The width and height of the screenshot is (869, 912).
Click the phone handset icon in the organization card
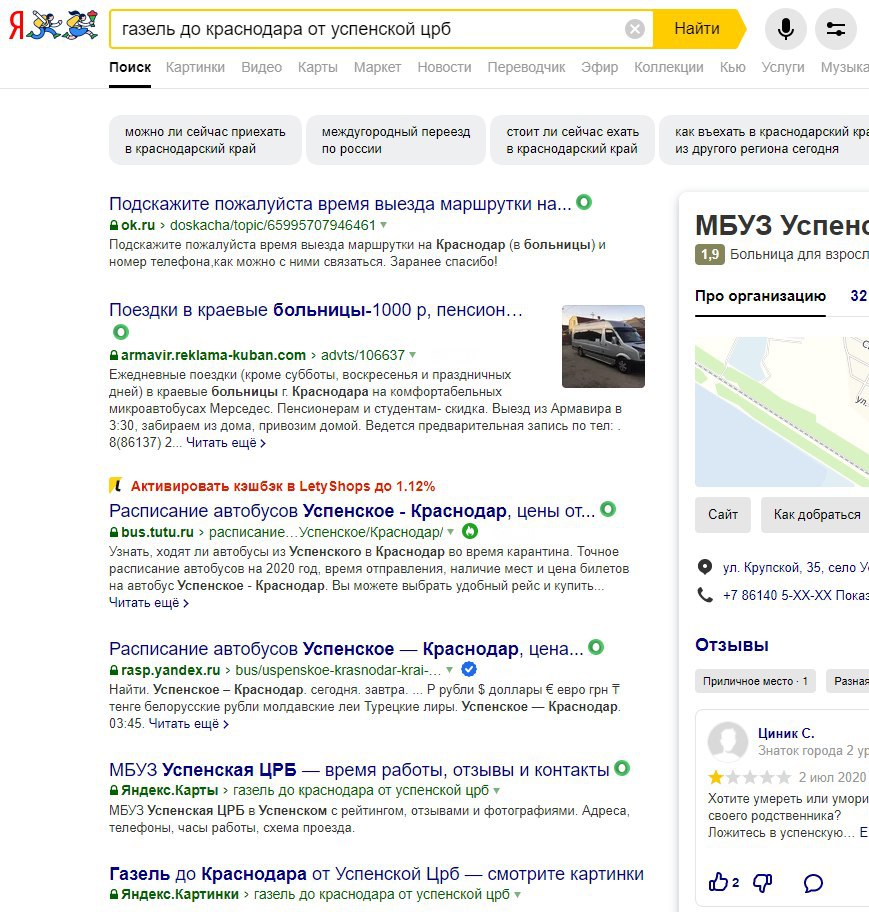pyautogui.click(x=705, y=595)
